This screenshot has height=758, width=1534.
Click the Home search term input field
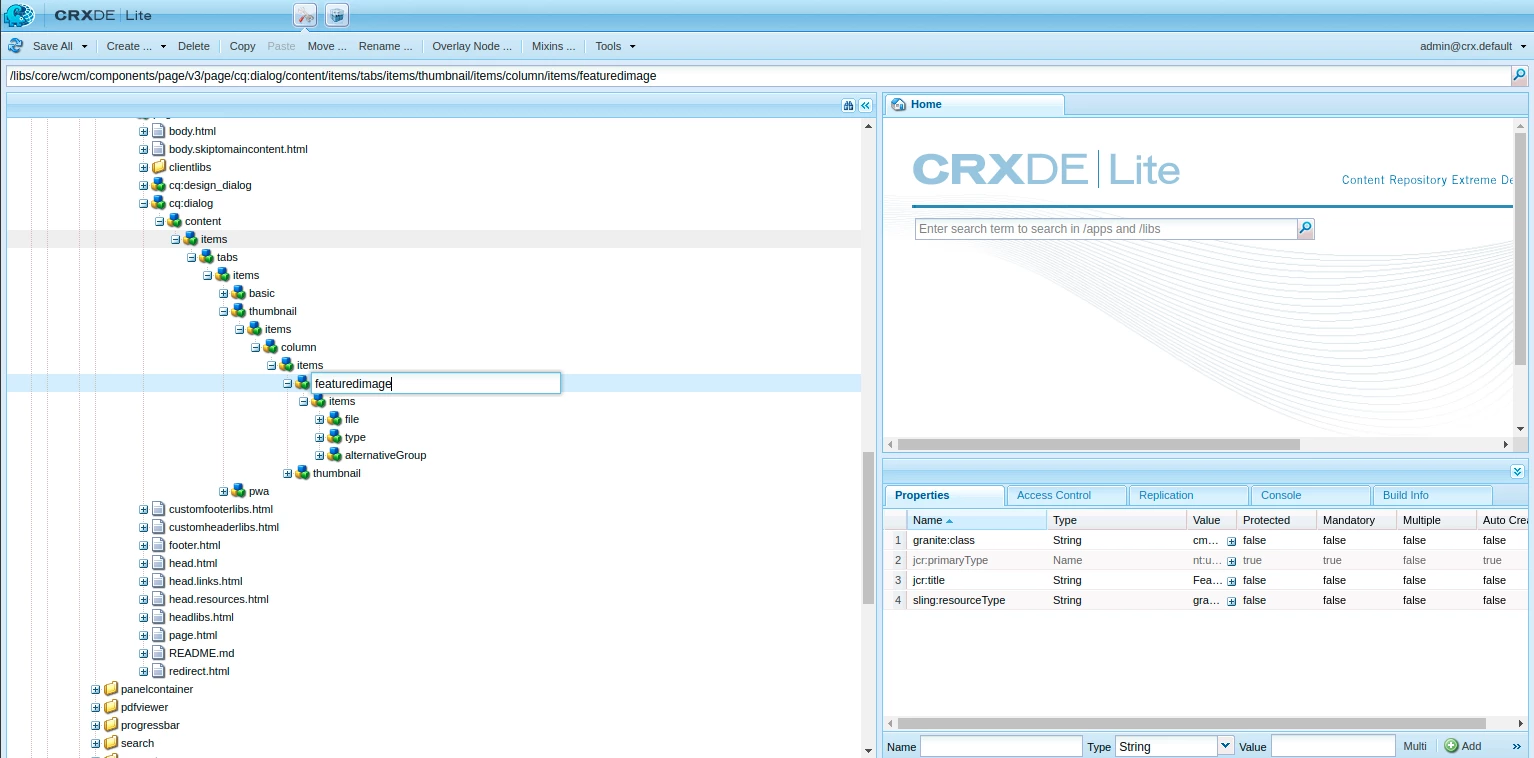click(1106, 229)
